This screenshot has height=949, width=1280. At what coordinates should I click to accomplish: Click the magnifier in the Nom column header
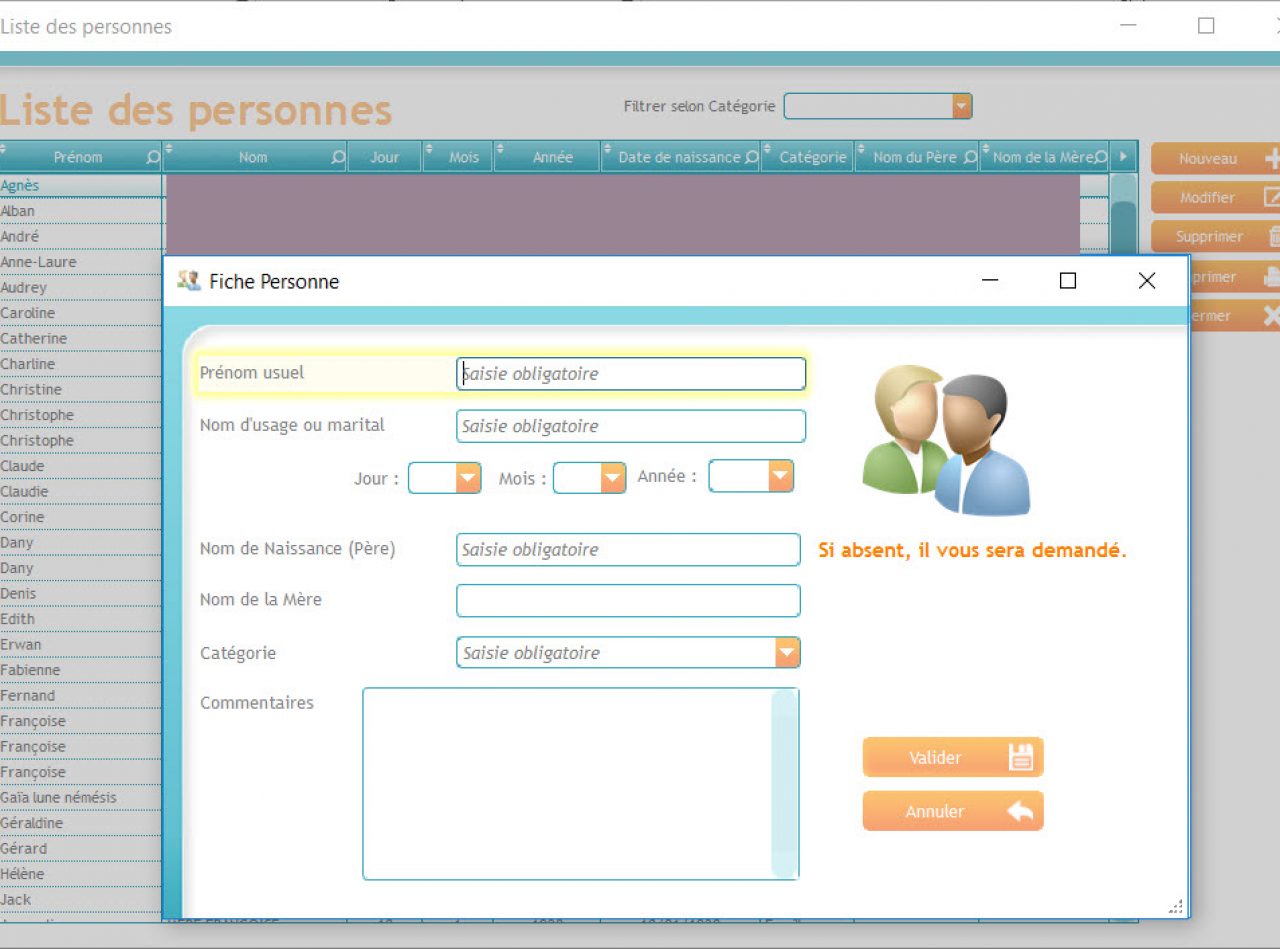[338, 157]
